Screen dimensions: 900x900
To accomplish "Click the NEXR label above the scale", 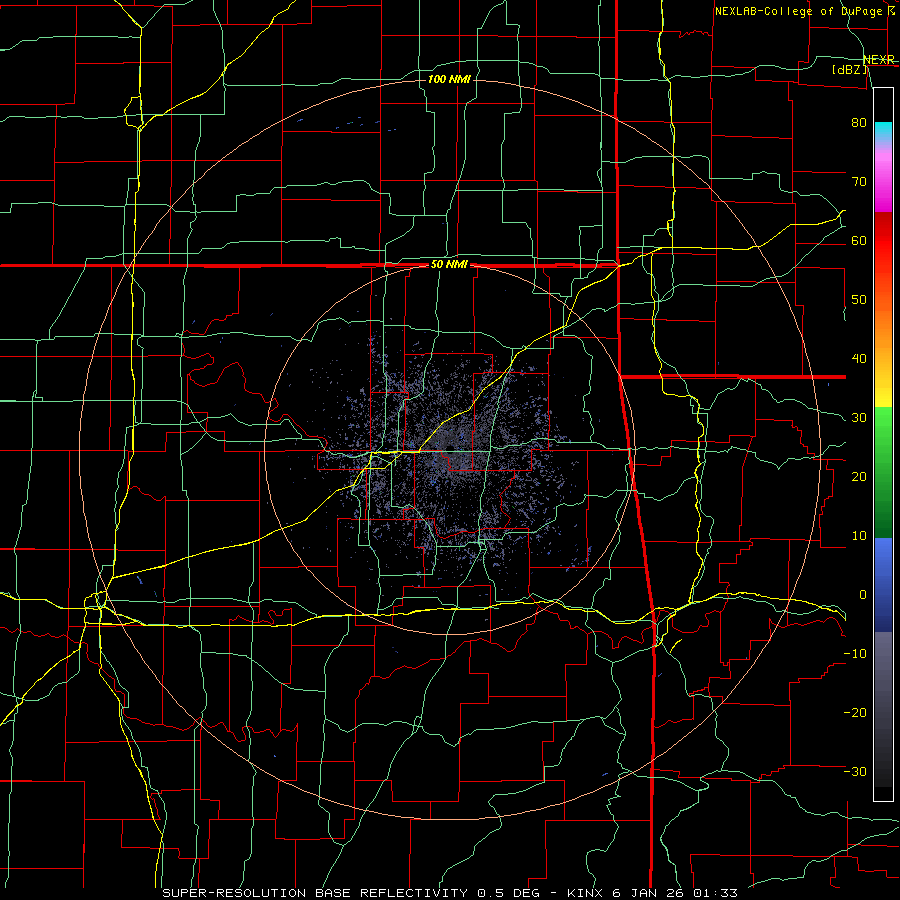I will click(x=878, y=60).
